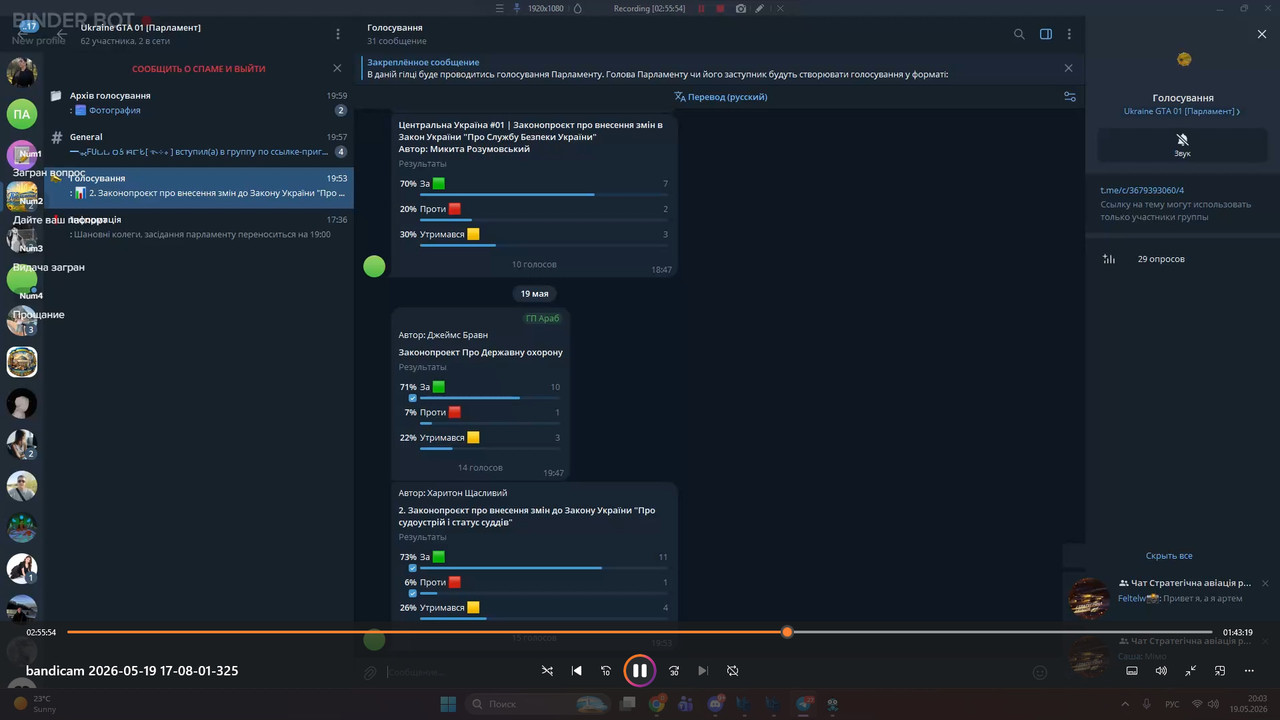Open subtitles and captions options
The image size is (1280, 720).
pyautogui.click(x=1132, y=671)
